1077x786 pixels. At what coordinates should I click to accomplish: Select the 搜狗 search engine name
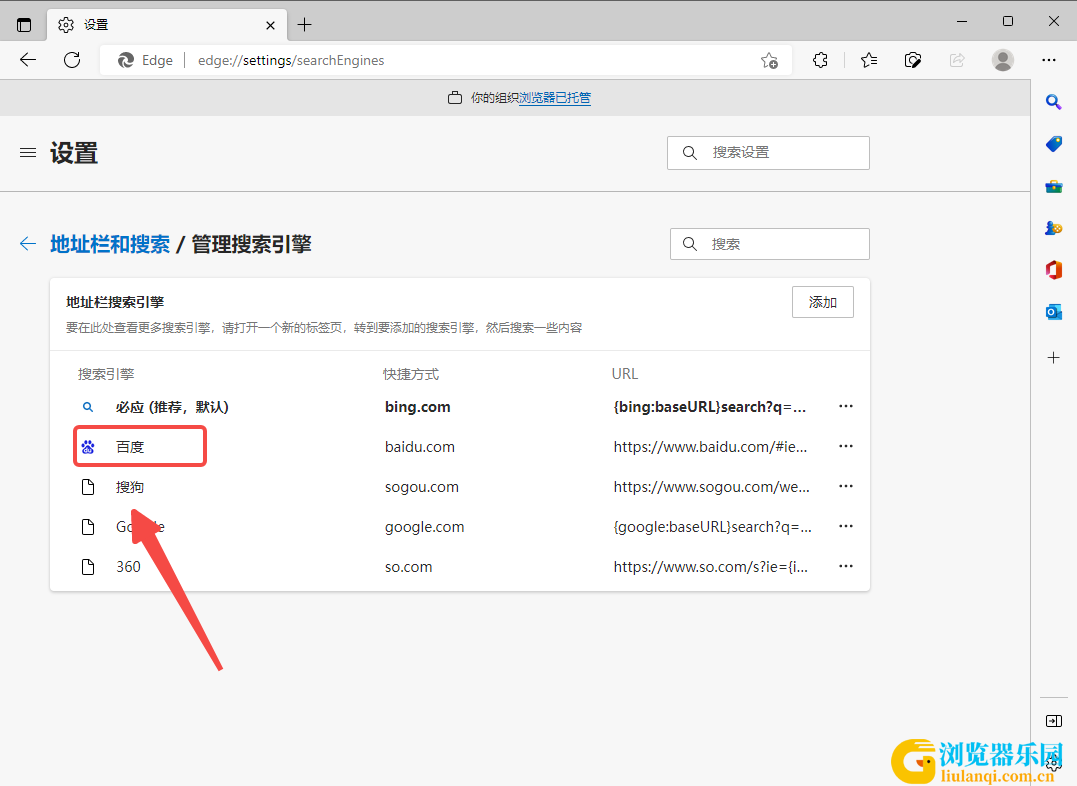(x=130, y=487)
